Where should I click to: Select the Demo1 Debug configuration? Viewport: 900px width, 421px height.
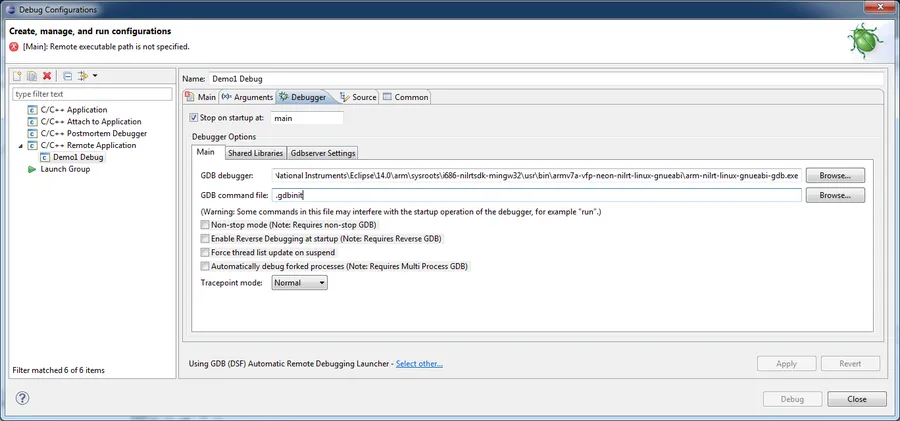tap(72, 157)
